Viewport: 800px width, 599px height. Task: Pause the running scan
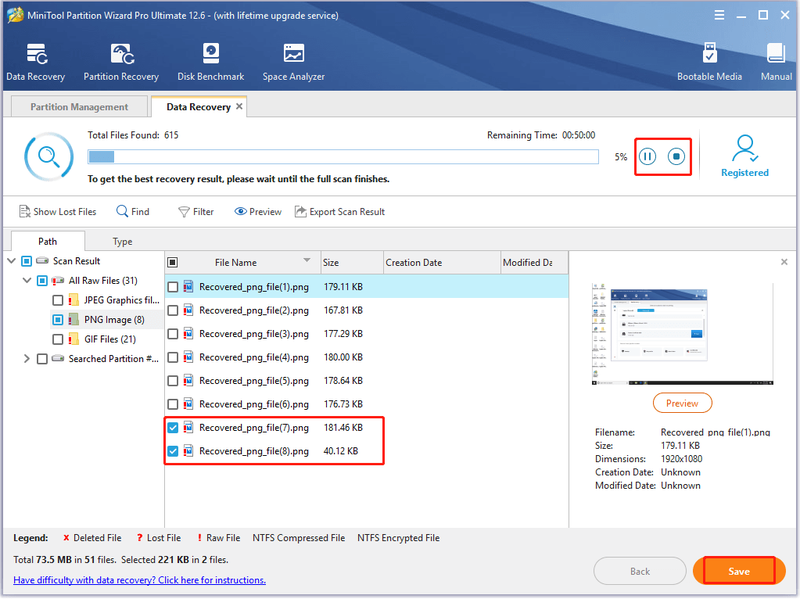tap(647, 156)
